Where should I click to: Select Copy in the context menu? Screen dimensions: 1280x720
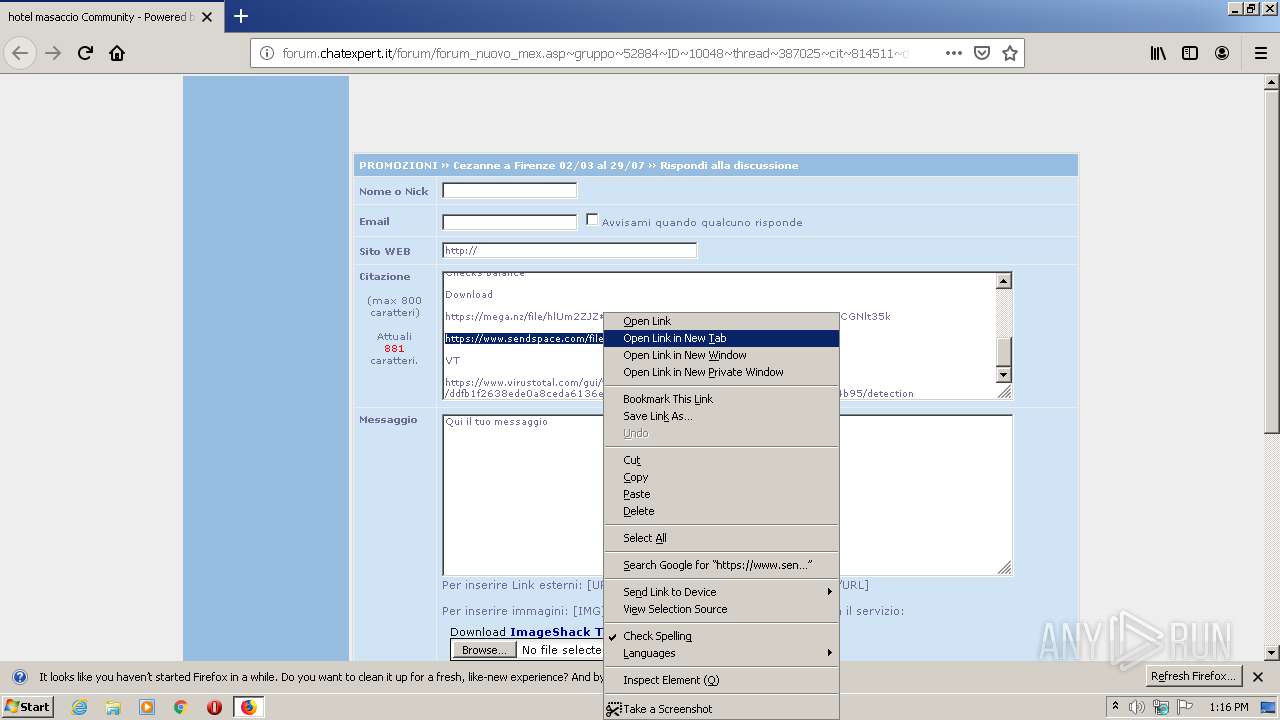click(721, 477)
